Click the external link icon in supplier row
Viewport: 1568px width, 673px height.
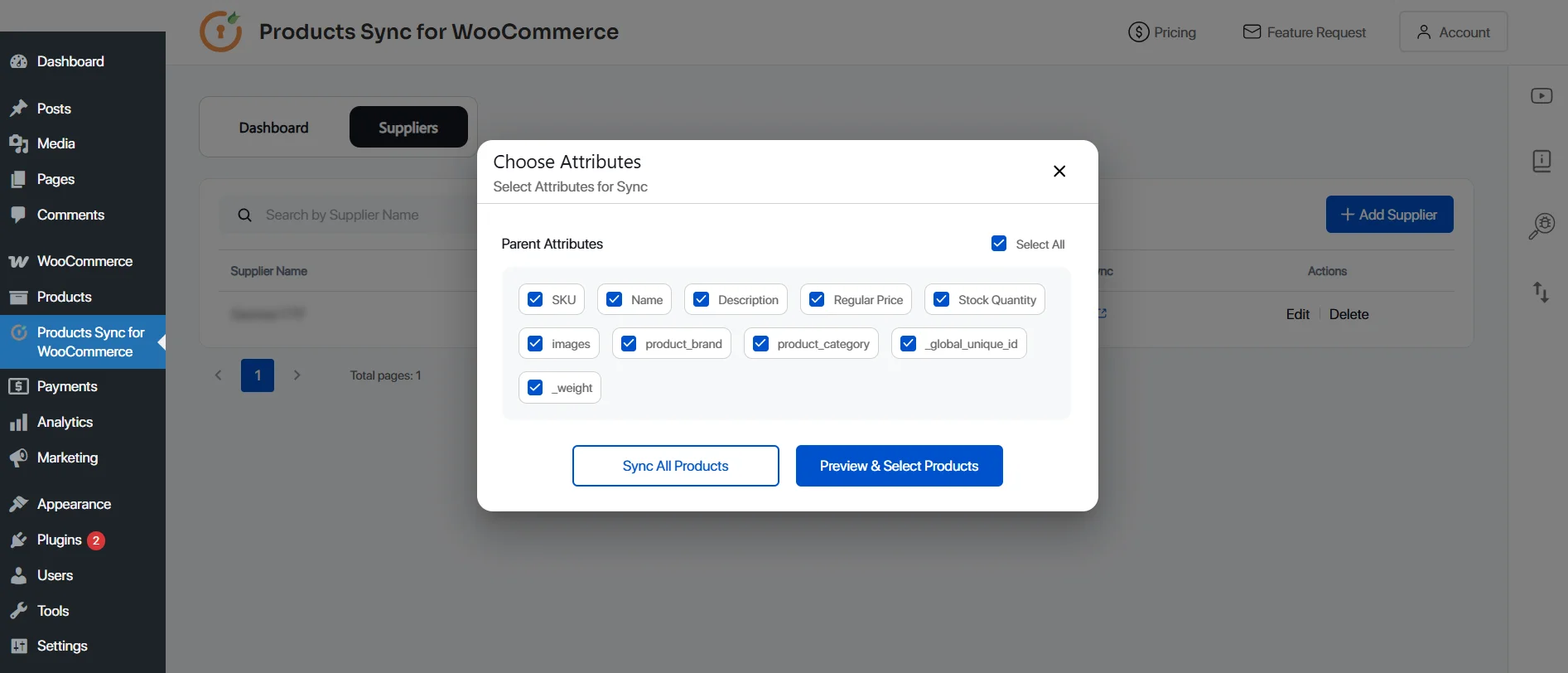1102,313
